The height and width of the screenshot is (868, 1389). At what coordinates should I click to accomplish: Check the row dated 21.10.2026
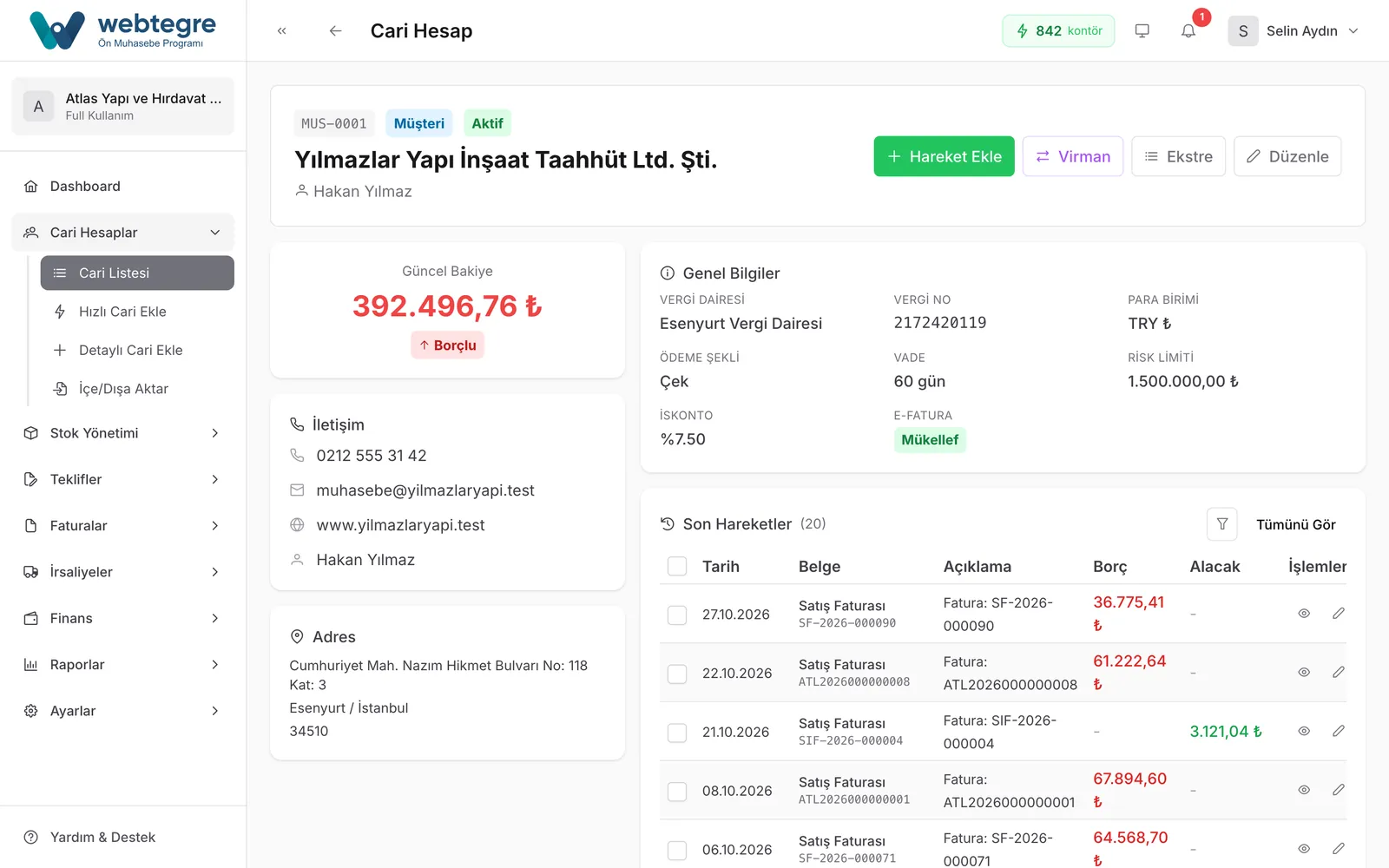point(677,733)
